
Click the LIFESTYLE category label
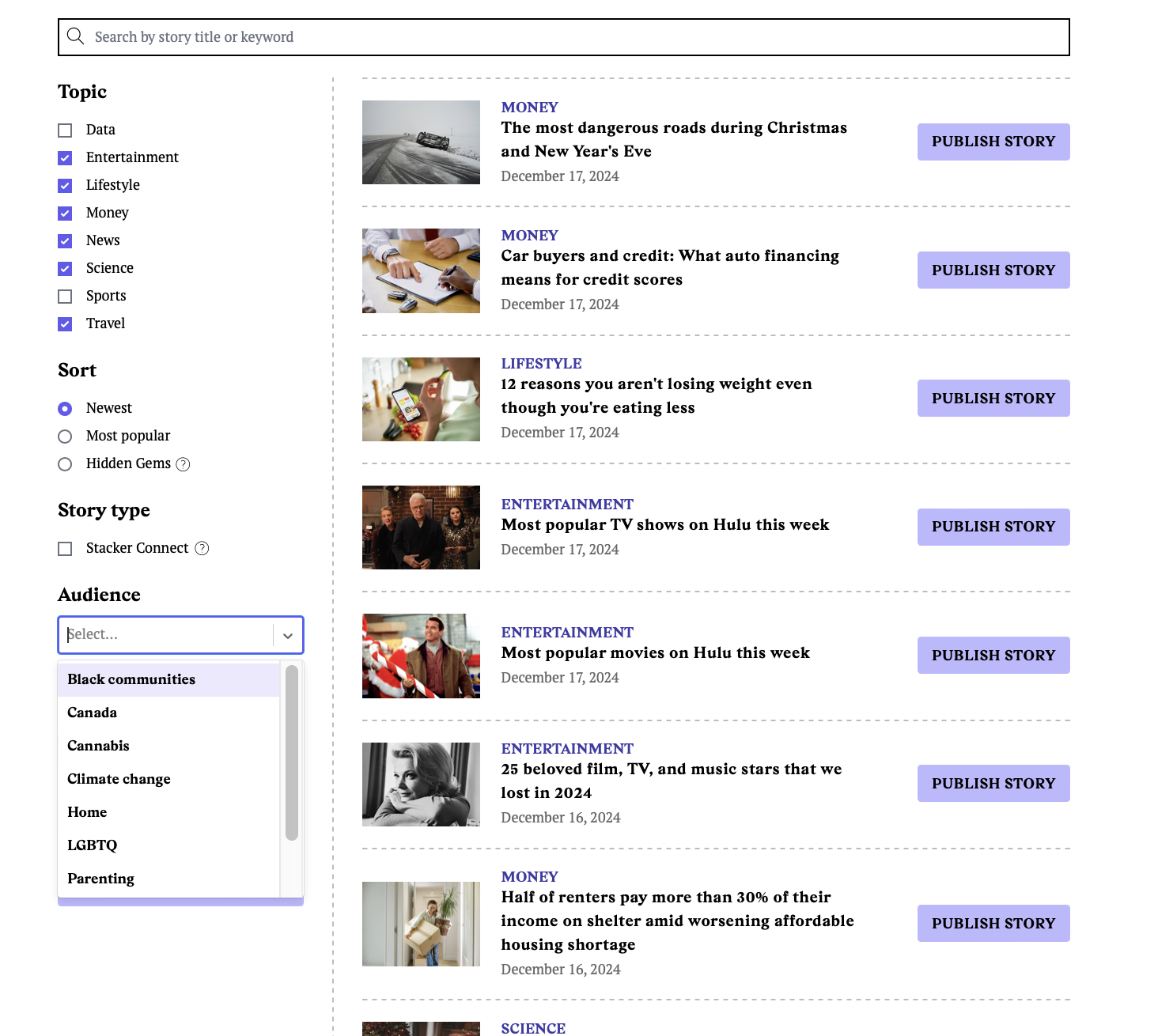[541, 363]
